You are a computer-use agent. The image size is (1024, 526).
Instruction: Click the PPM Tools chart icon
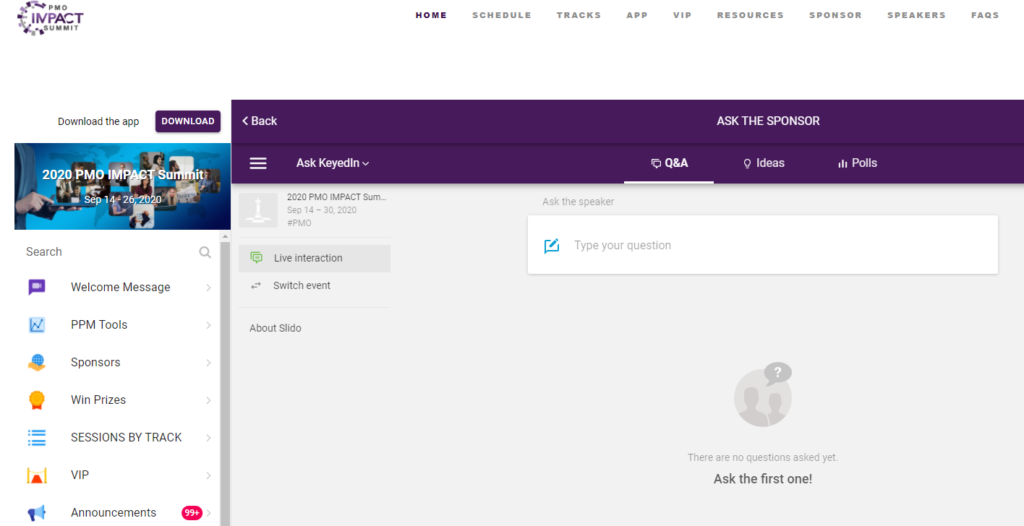coord(37,325)
